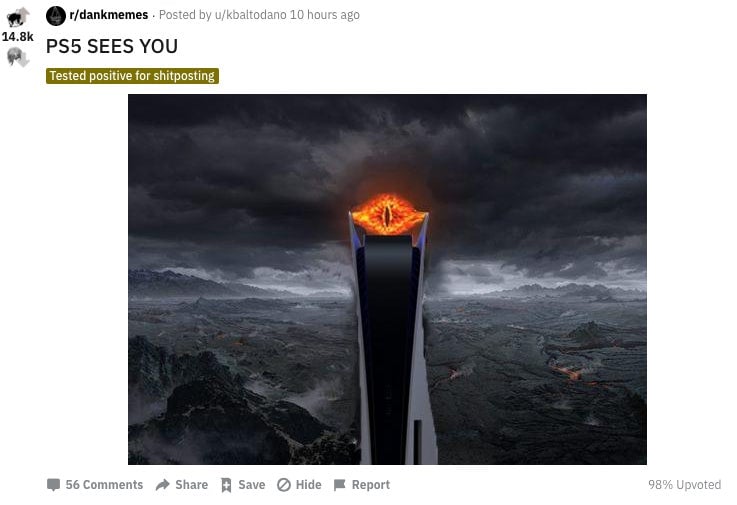Upvote the PS5 SEES YOU post
The width and height of the screenshot is (737, 505).
tap(18, 17)
